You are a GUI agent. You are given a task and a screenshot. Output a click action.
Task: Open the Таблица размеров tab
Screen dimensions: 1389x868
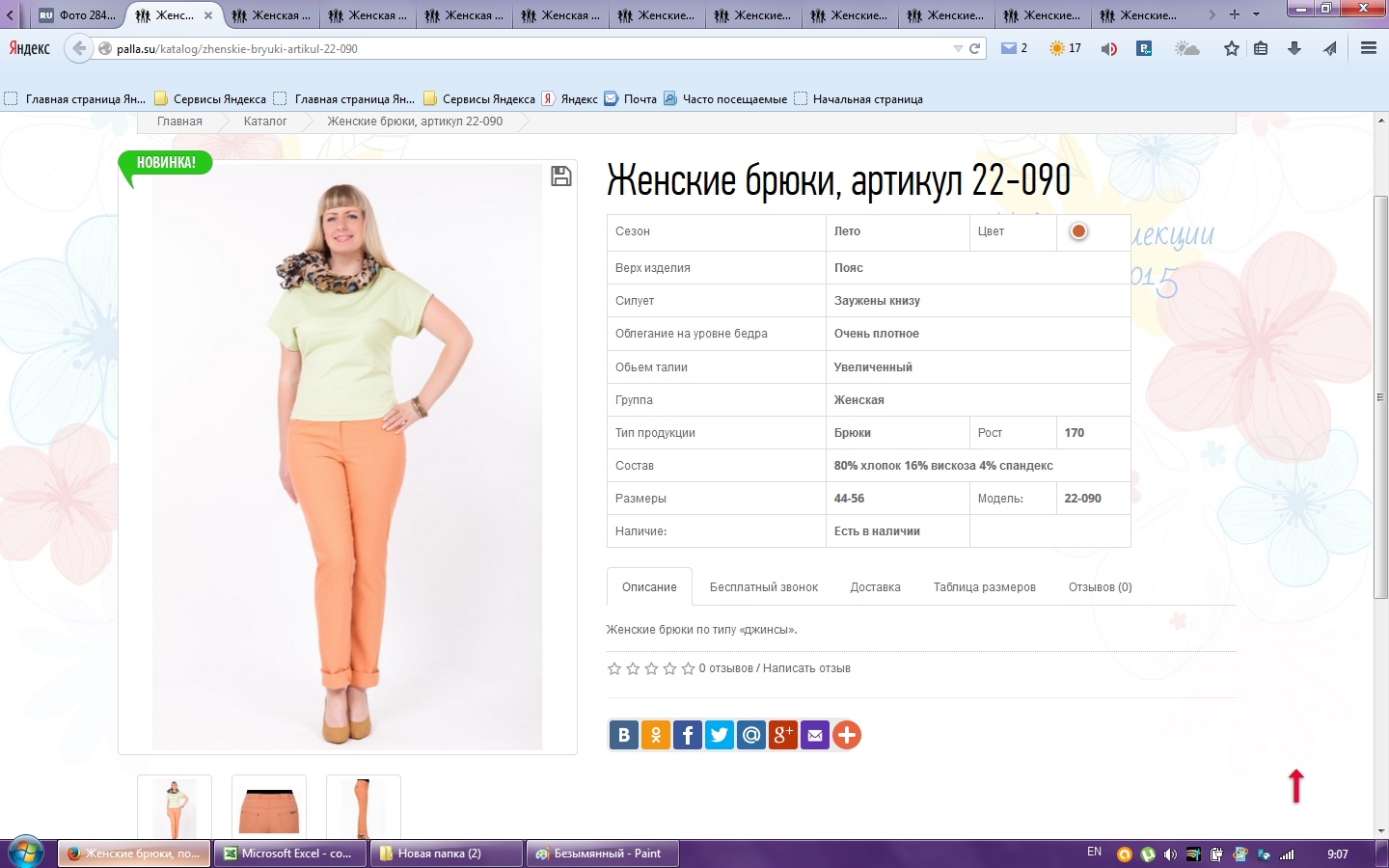[984, 587]
